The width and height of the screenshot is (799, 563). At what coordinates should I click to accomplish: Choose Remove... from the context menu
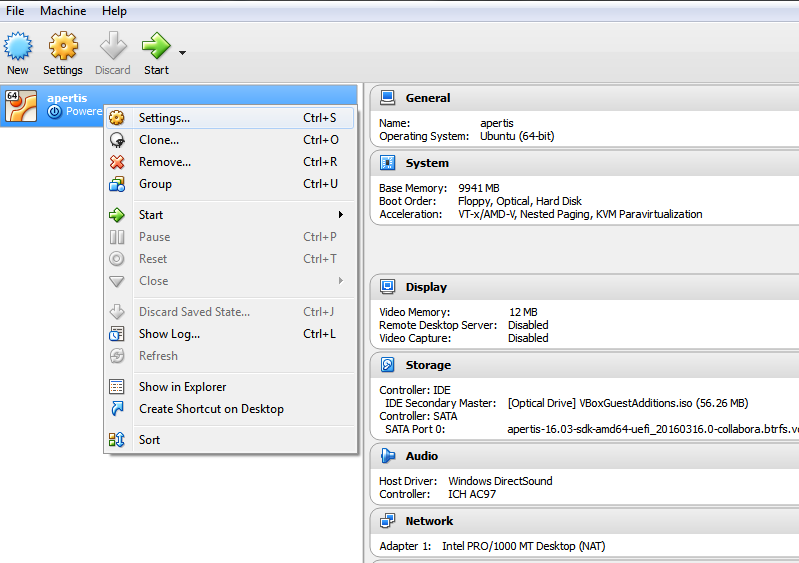pyautogui.click(x=230, y=162)
